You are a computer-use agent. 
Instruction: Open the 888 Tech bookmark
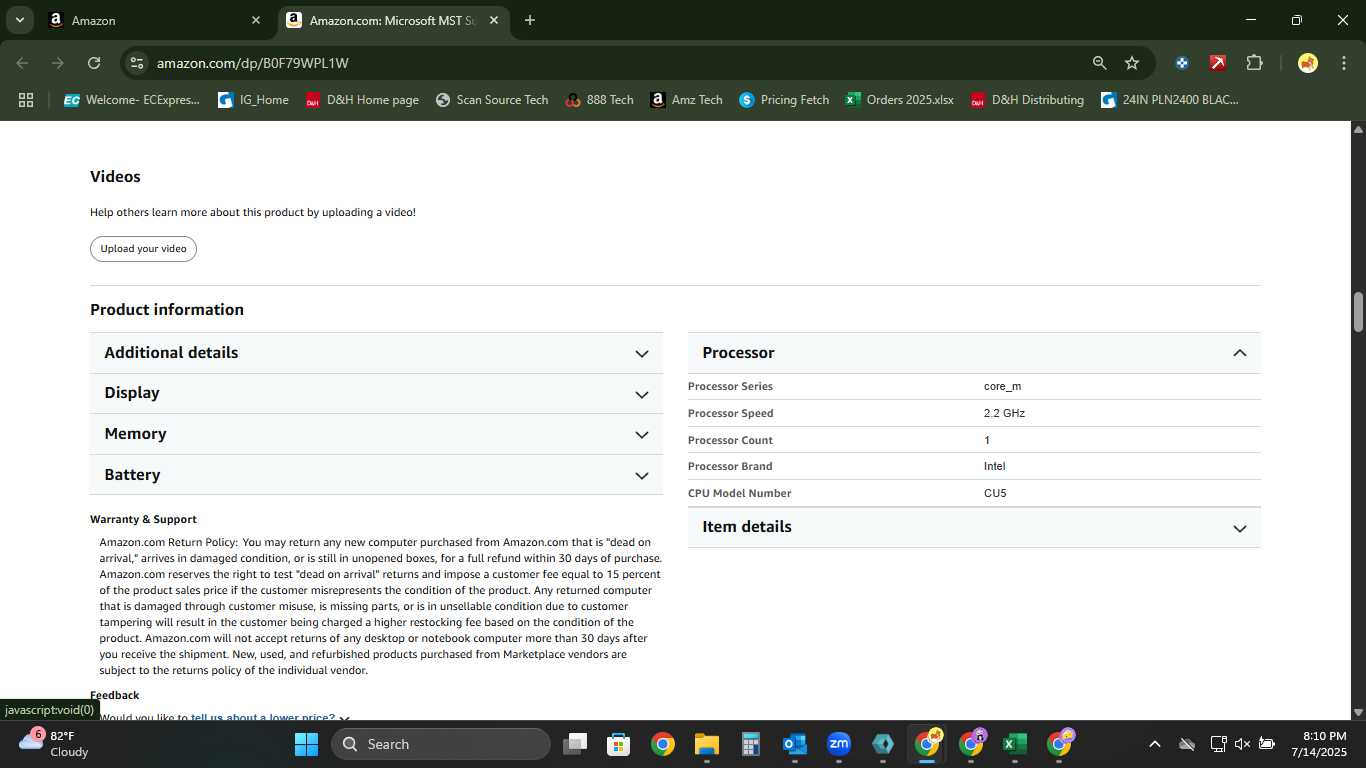click(x=599, y=100)
